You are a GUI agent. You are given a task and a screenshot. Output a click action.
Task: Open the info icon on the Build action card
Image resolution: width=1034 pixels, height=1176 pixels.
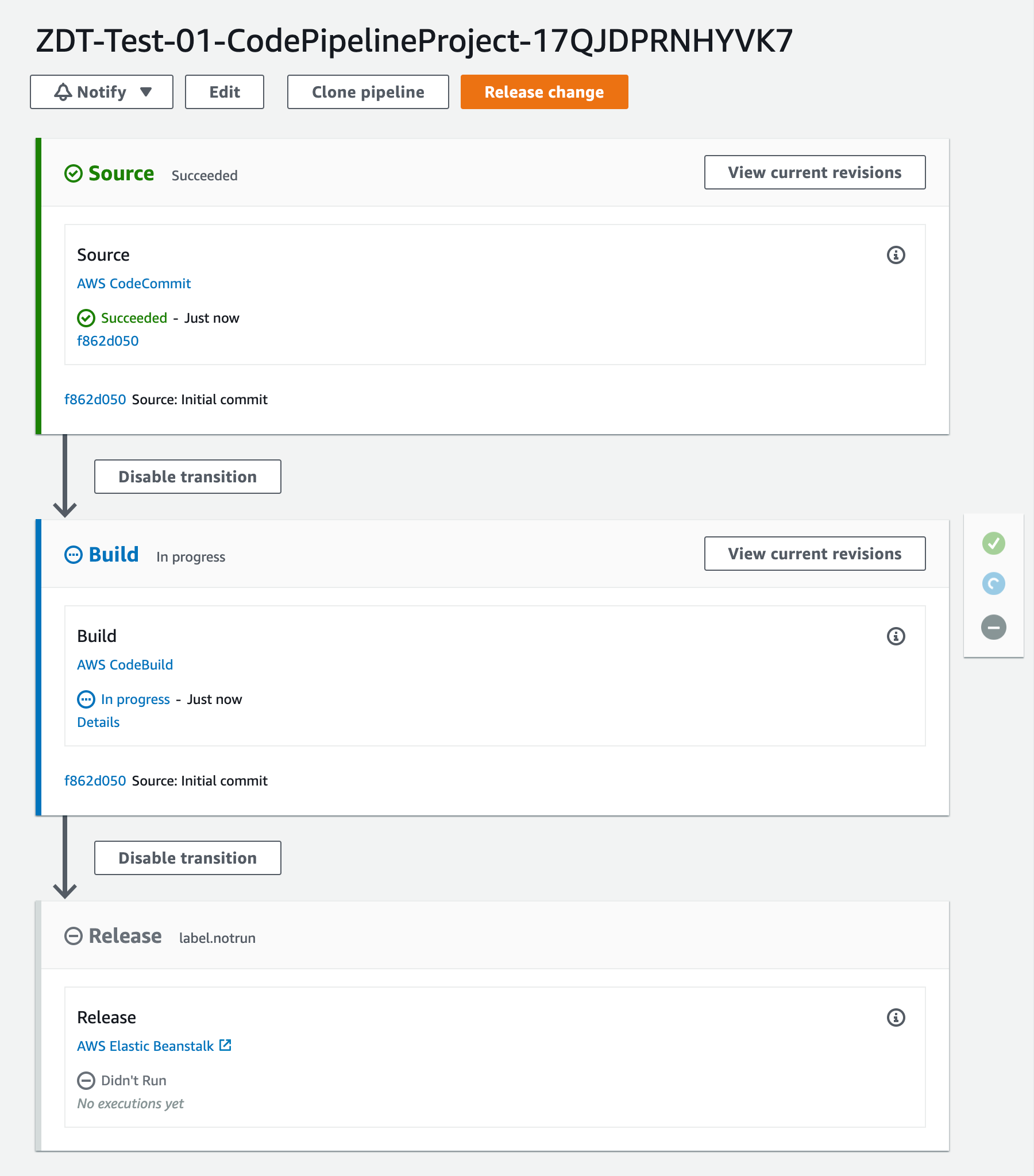896,636
